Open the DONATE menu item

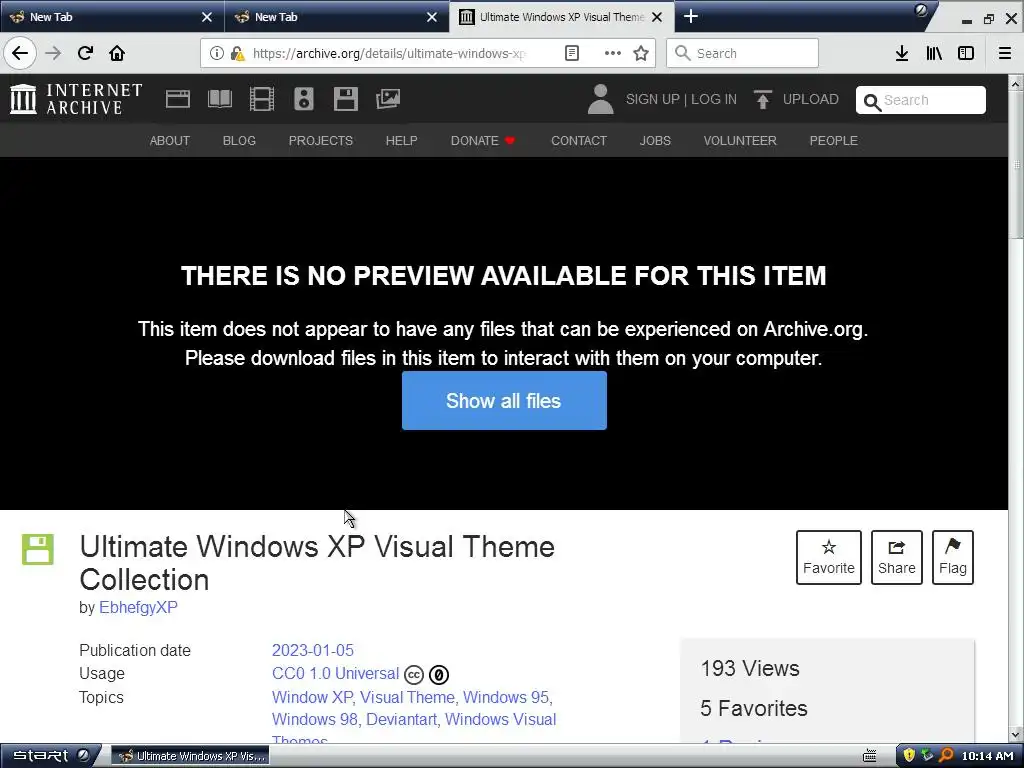pos(483,140)
